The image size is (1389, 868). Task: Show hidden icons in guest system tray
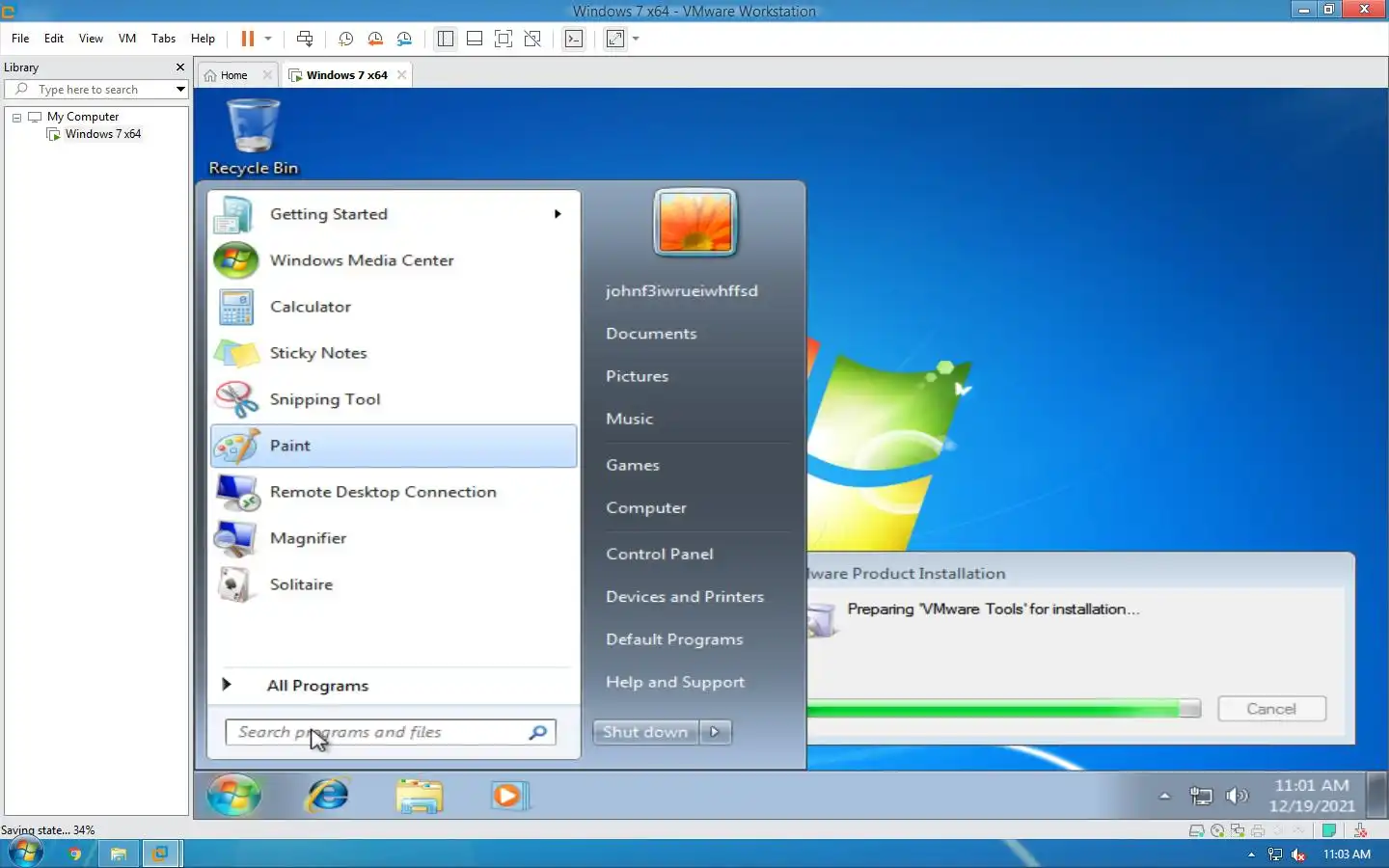coord(1164,797)
